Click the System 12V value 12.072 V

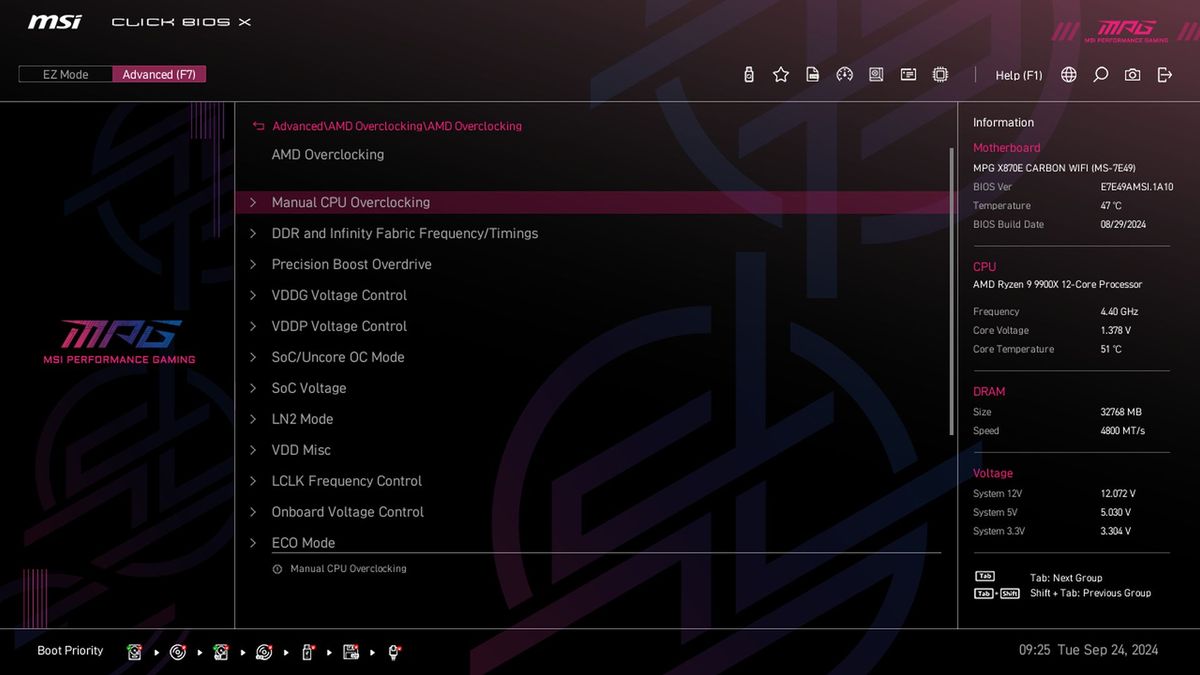pos(1118,494)
